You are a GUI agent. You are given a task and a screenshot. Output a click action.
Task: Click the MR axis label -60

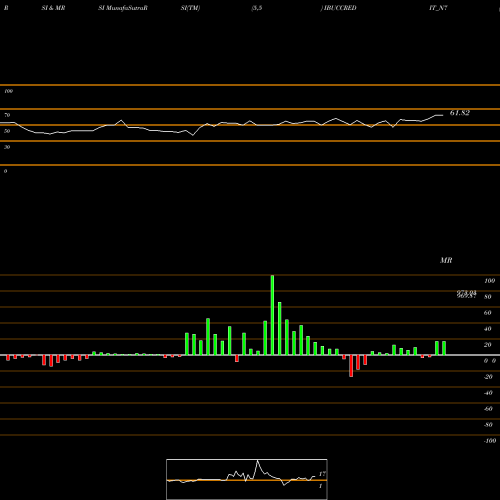coord(488,409)
